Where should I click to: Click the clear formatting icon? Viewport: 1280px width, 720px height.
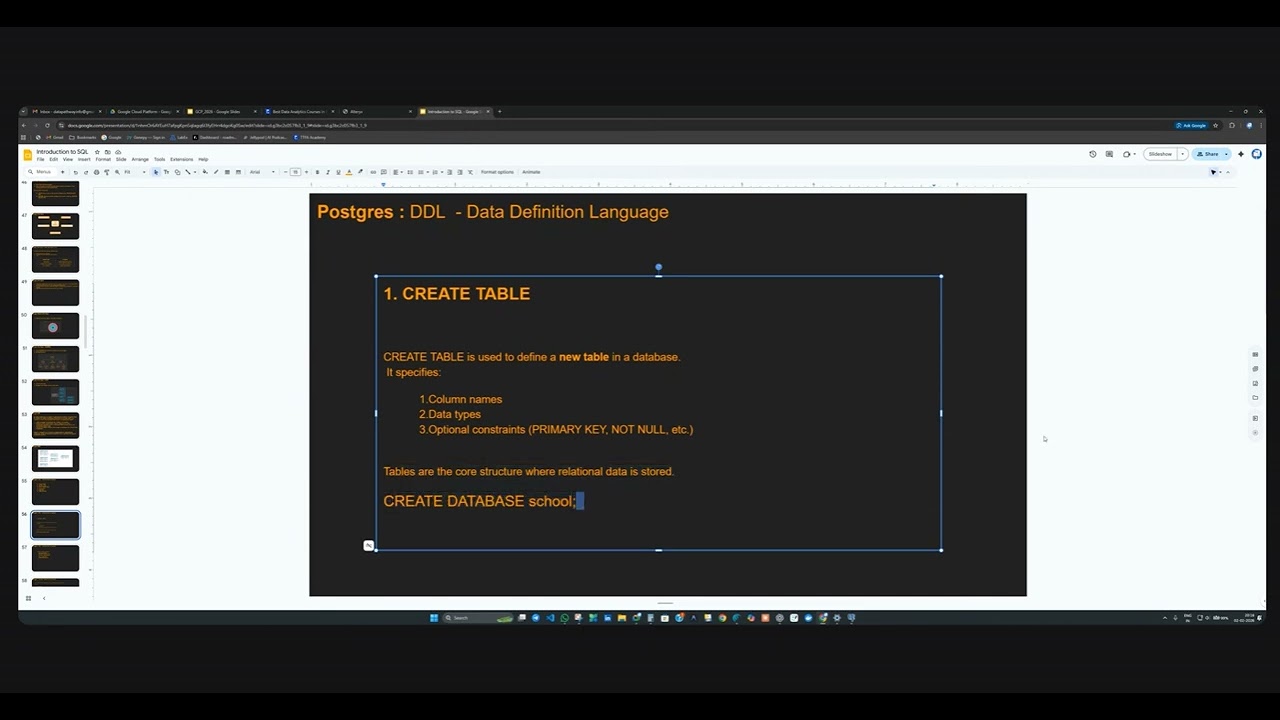click(470, 172)
